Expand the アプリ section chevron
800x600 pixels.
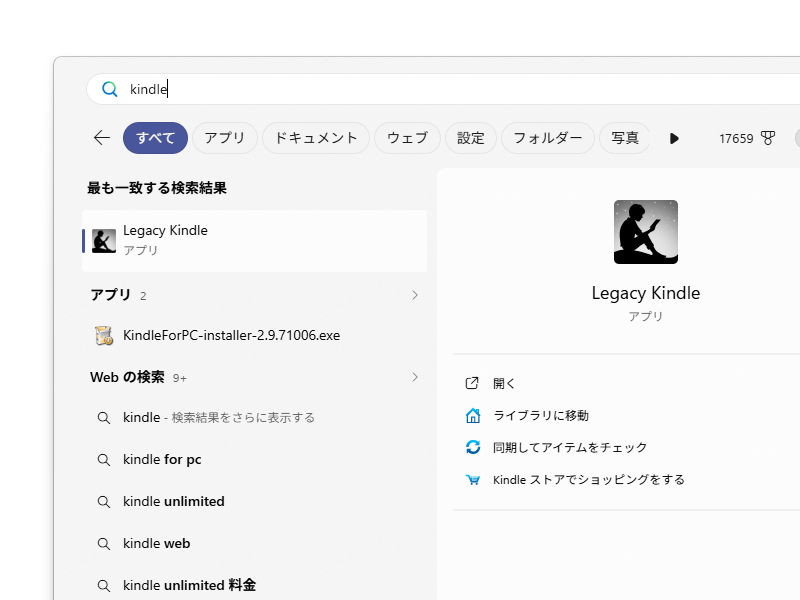415,295
